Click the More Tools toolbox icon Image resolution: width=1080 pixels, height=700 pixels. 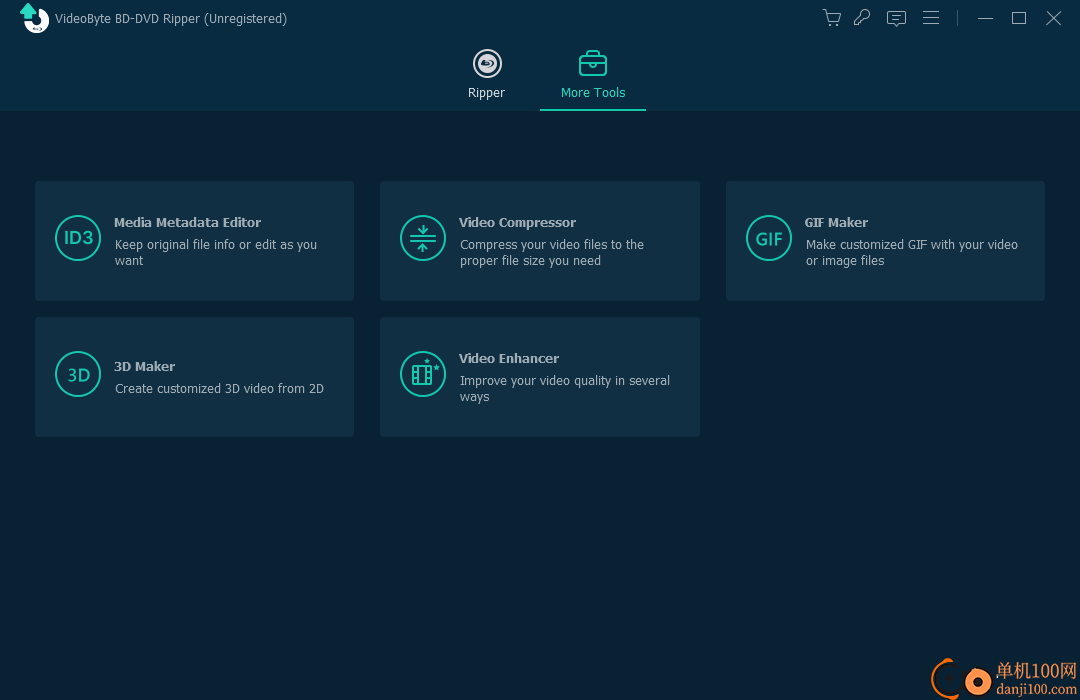592,63
